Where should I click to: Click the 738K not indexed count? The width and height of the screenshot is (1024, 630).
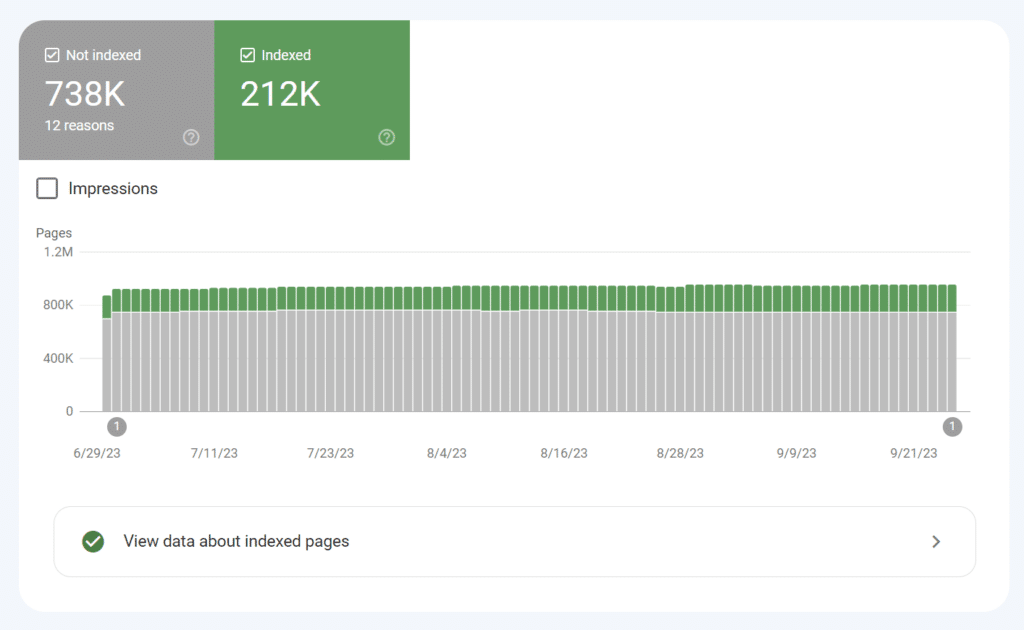point(84,94)
